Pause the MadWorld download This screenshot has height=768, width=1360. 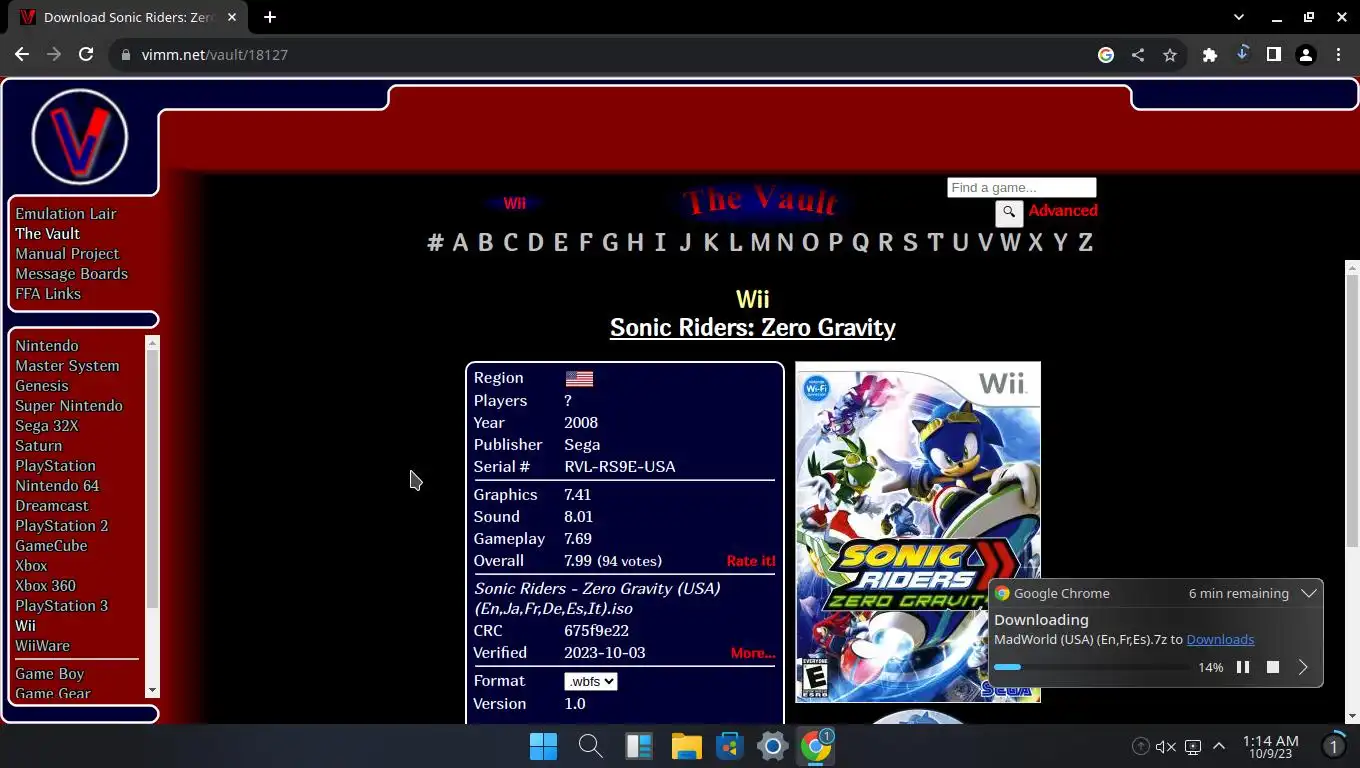coord(1243,667)
